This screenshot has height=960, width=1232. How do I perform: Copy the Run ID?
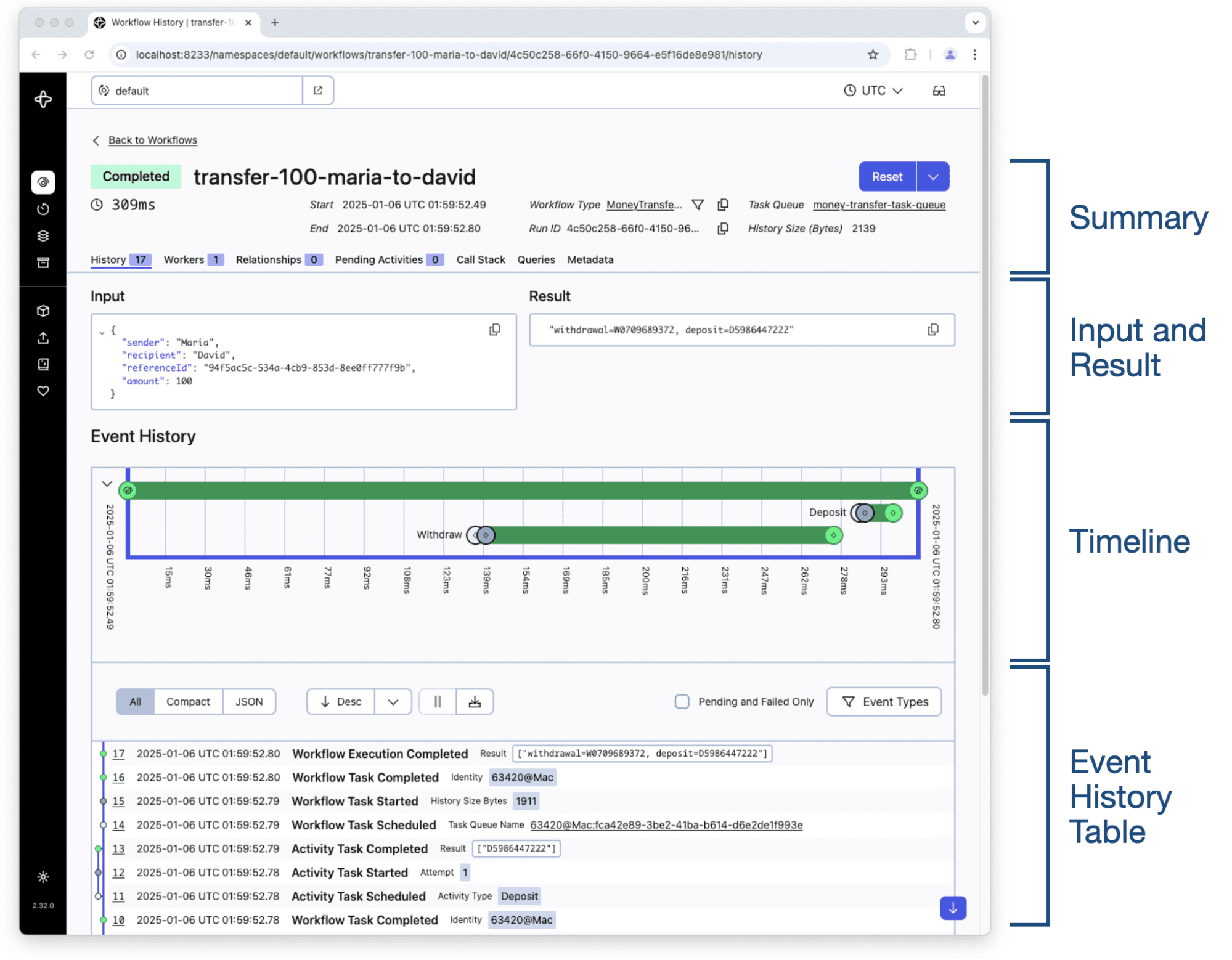click(x=723, y=229)
